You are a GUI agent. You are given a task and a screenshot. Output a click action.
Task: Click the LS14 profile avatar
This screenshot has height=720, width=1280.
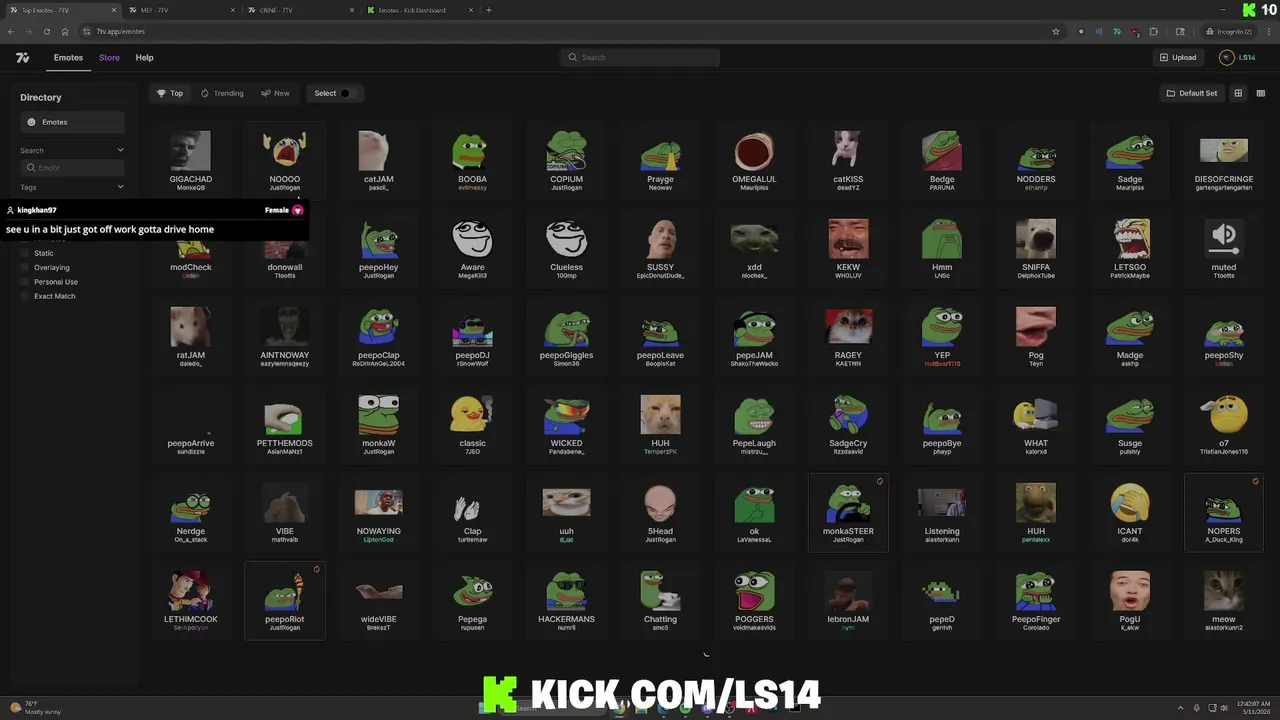[1226, 57]
